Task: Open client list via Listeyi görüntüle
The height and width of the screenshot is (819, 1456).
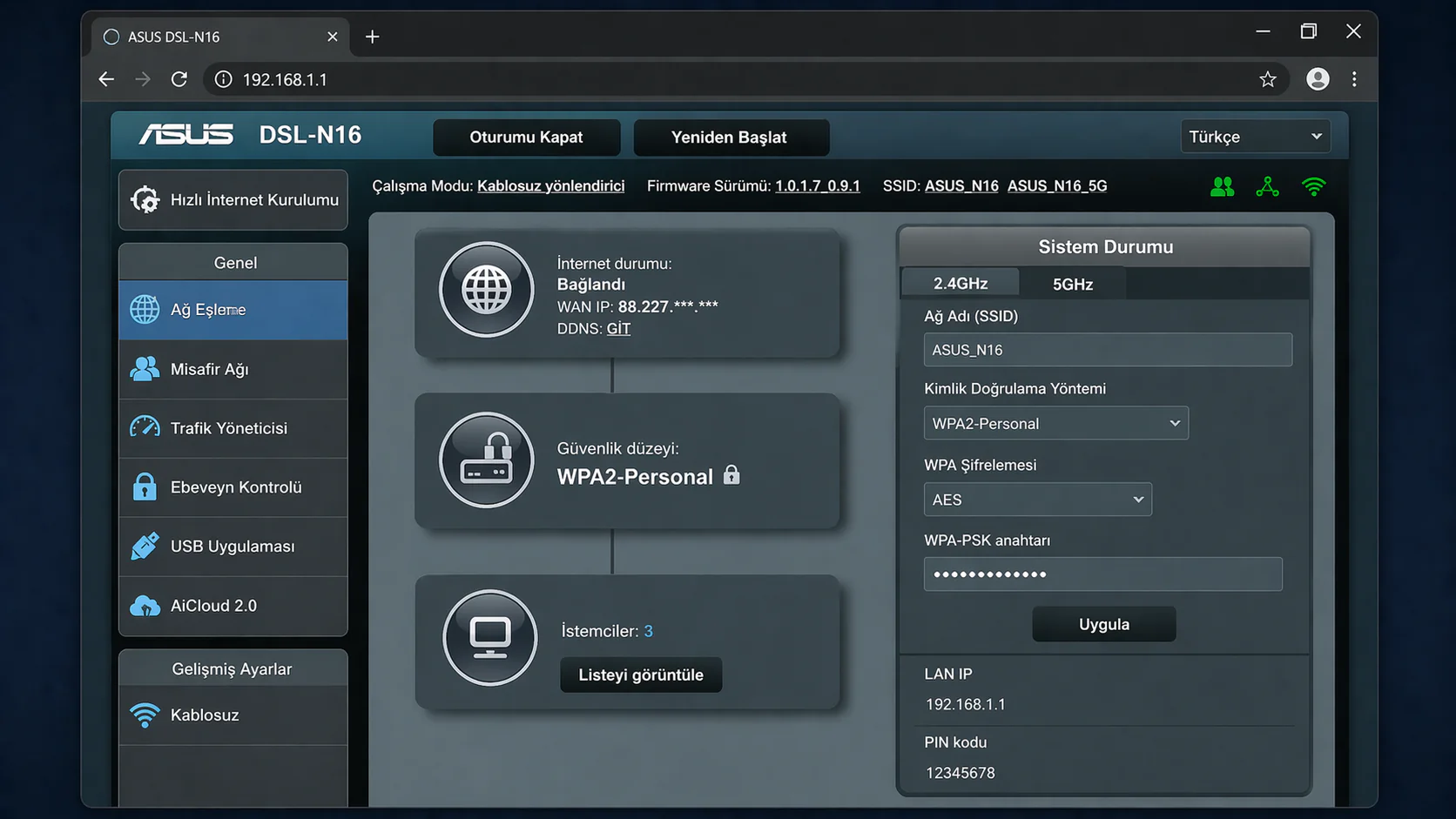Action: (640, 675)
